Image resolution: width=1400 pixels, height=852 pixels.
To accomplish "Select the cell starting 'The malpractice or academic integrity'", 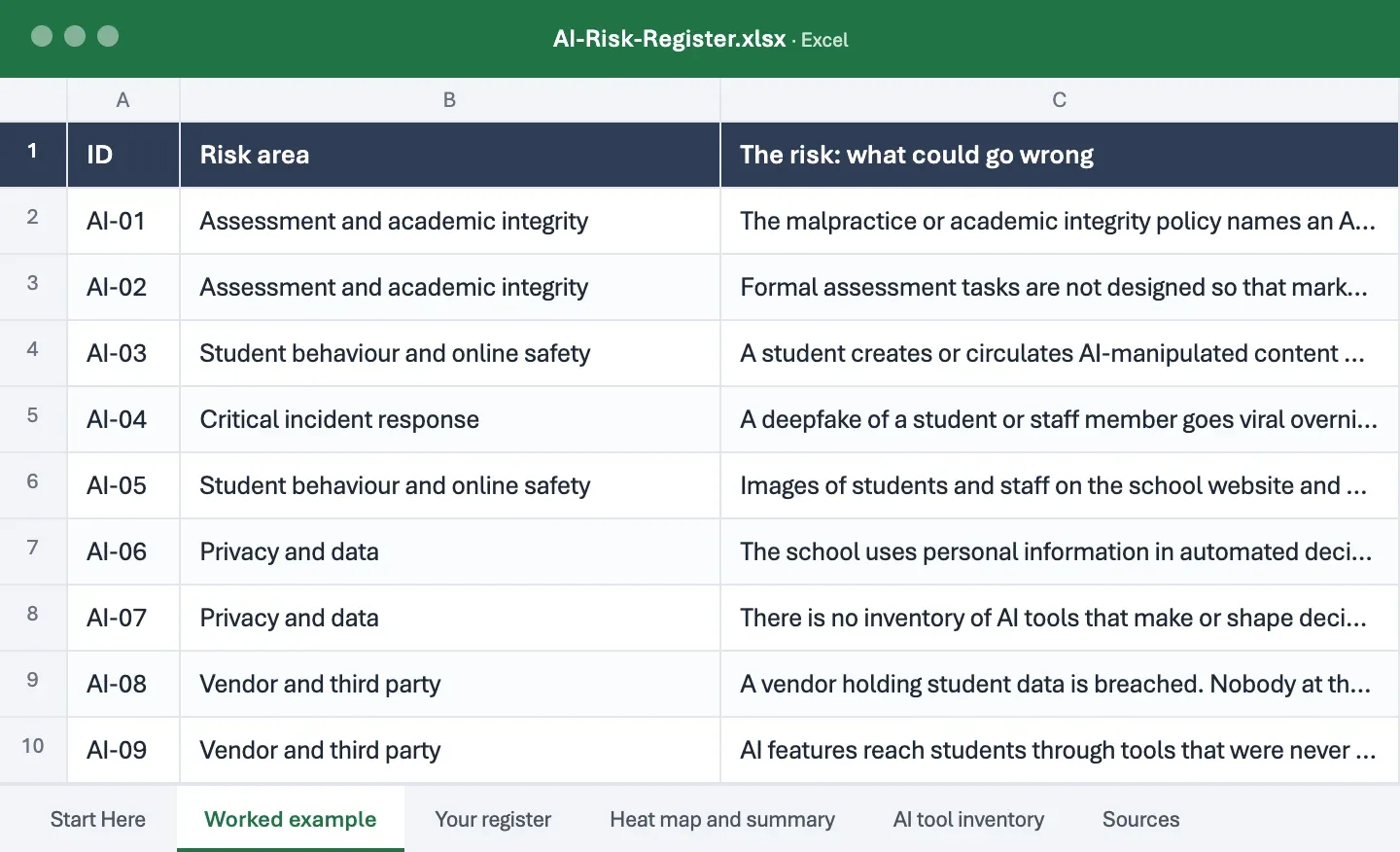I will [x=1060, y=221].
